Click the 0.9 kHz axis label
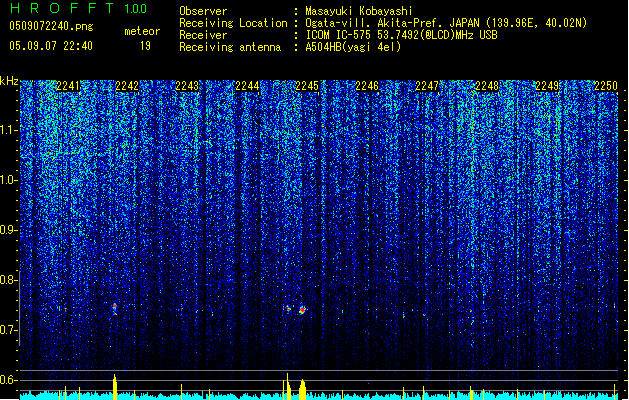Viewport: 629px width, 400px height. coord(9,230)
